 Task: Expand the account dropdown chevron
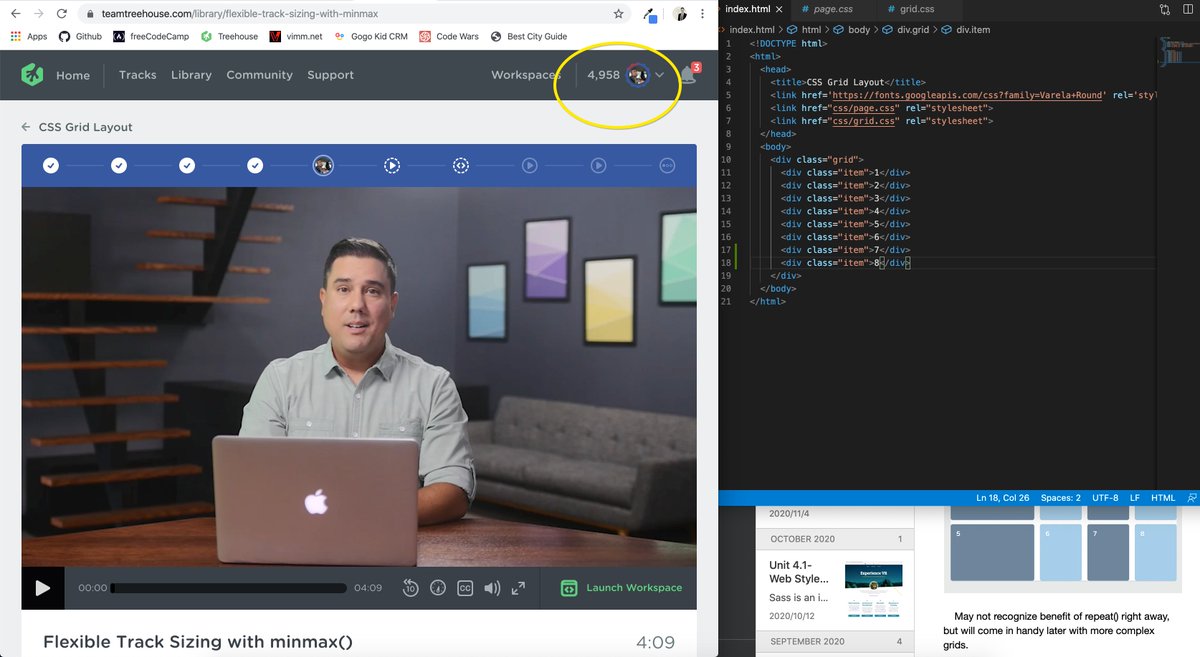coord(660,76)
